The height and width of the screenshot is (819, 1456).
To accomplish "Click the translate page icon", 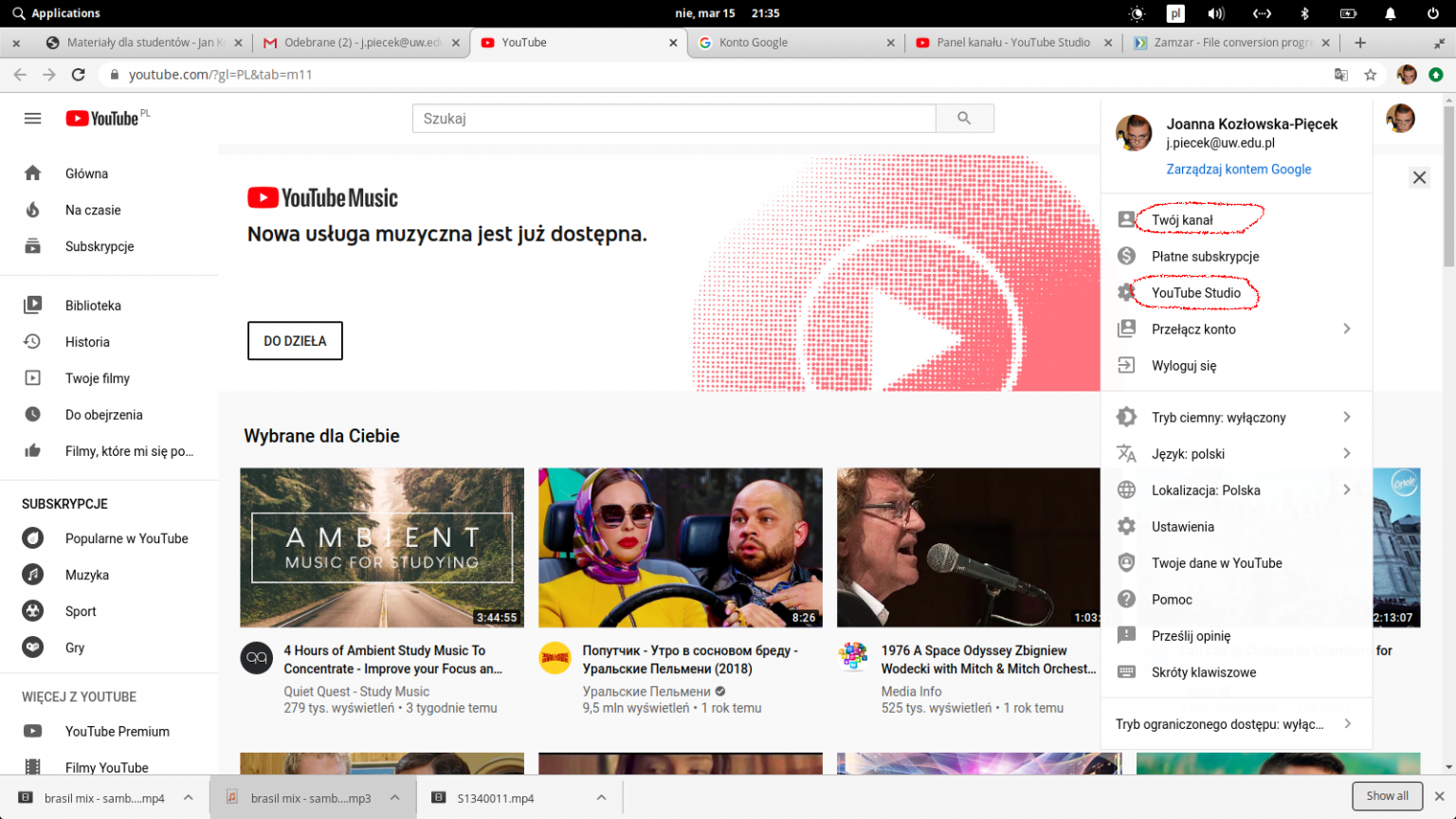I will point(1341,75).
